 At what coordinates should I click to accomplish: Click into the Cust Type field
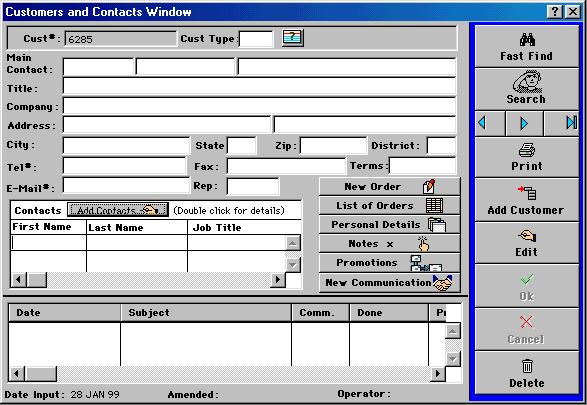pos(256,39)
